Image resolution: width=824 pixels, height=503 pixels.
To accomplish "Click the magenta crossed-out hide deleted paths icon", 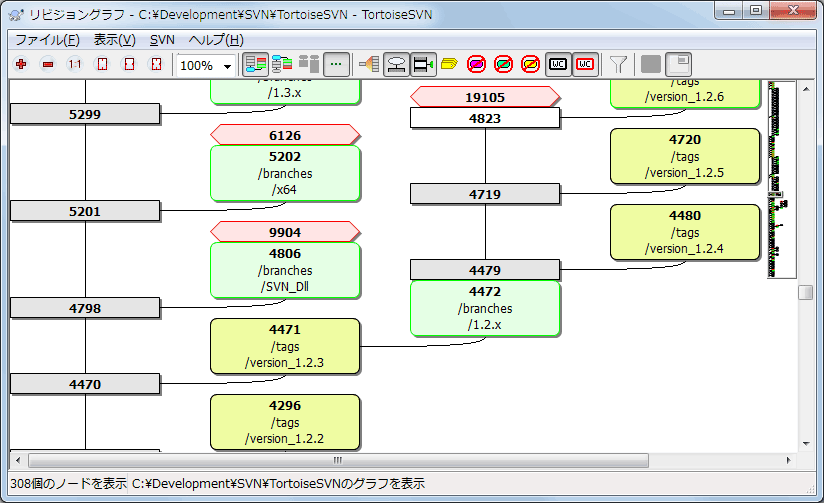I will pyautogui.click(x=477, y=65).
